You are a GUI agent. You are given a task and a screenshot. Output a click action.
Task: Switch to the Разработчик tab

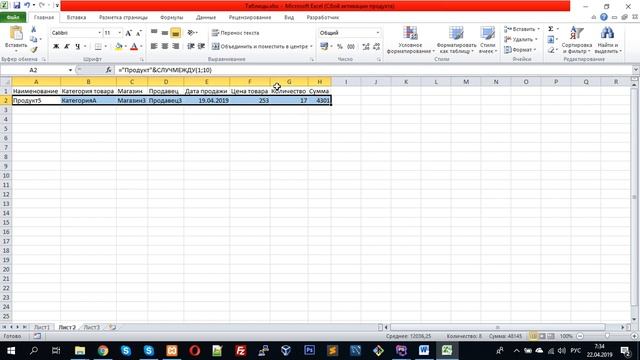(x=323, y=18)
